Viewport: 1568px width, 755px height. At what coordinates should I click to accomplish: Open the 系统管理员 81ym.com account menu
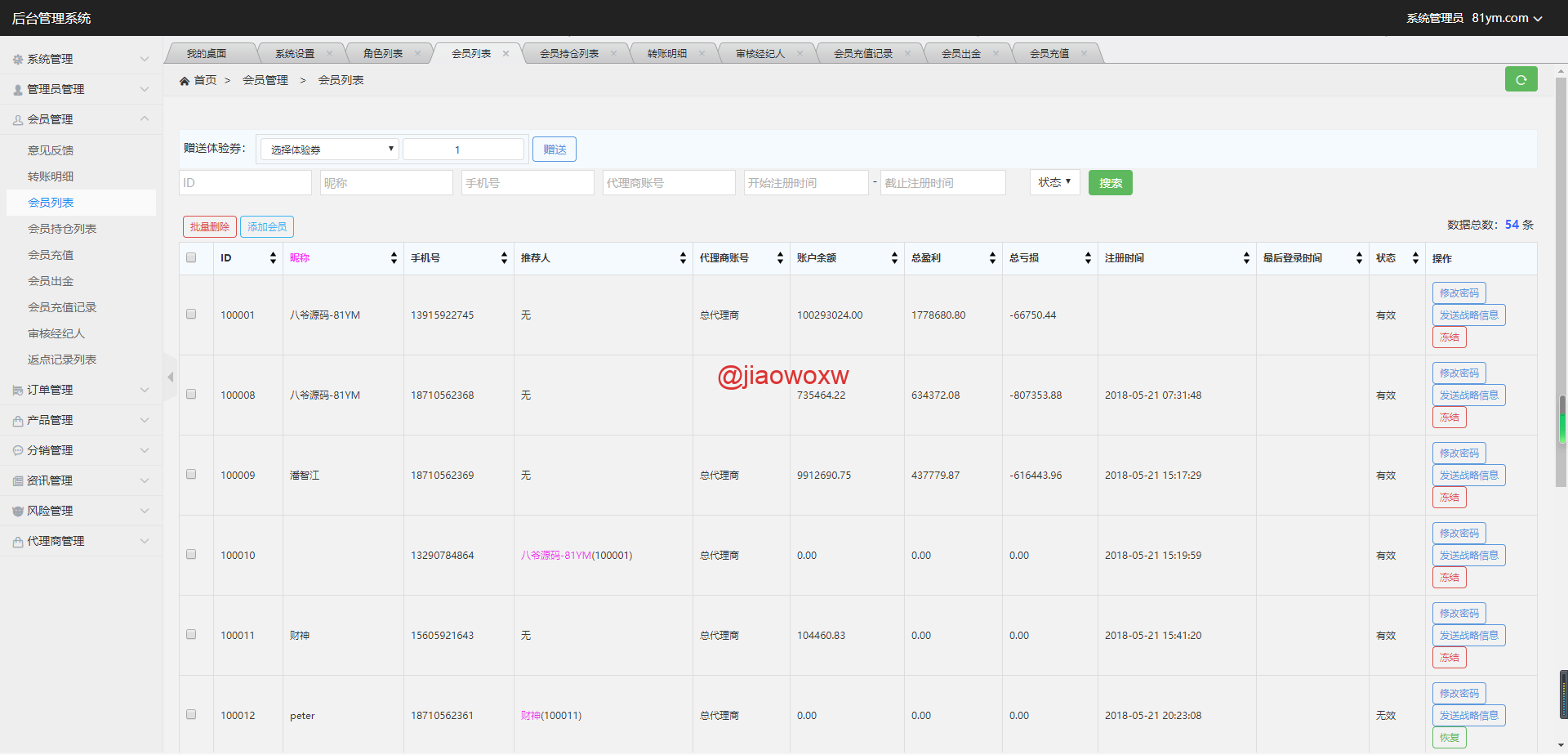point(1474,18)
